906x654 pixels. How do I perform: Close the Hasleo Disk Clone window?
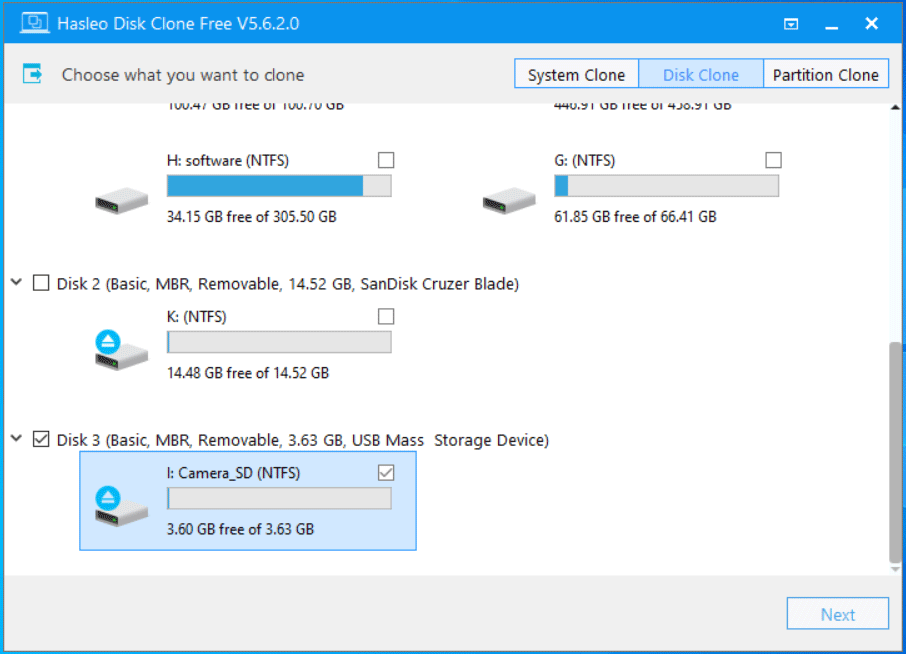871,23
